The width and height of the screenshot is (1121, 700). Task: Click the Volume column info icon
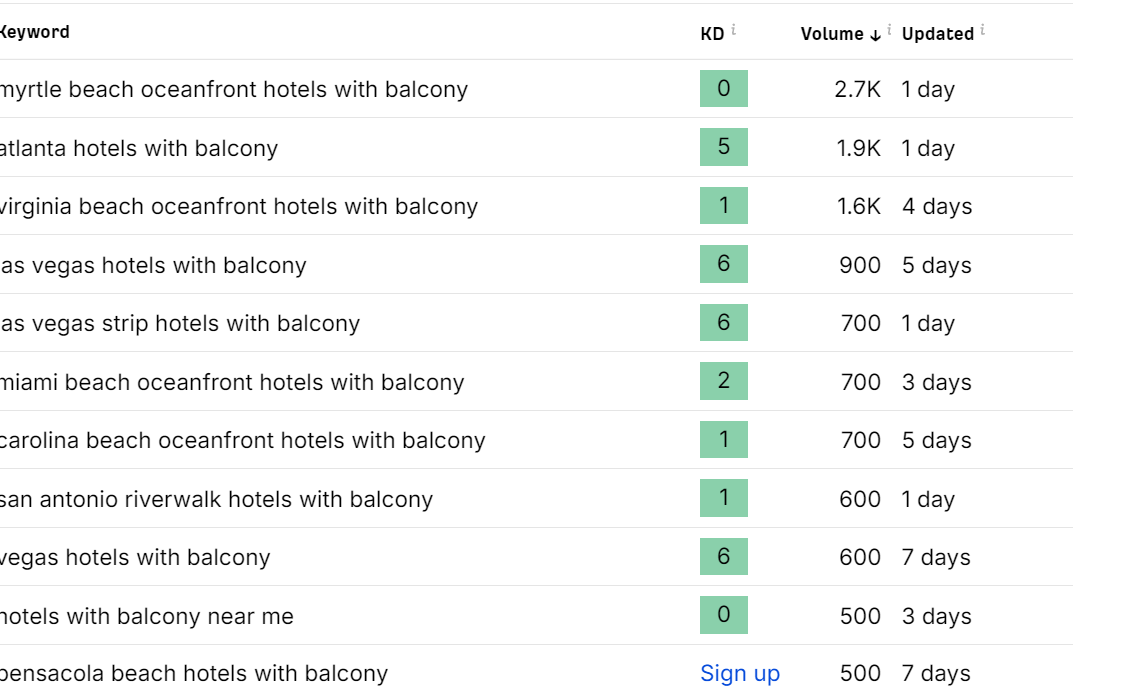coord(889,30)
